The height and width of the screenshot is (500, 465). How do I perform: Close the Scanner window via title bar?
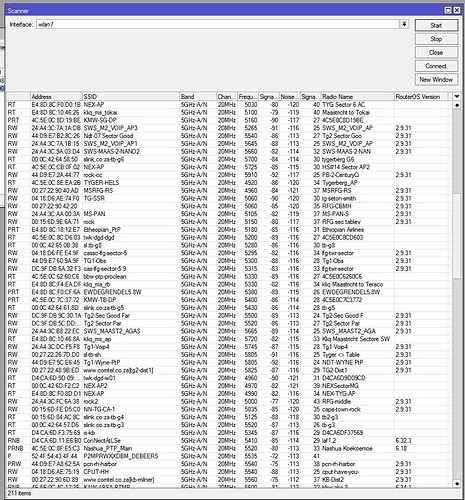point(457,10)
